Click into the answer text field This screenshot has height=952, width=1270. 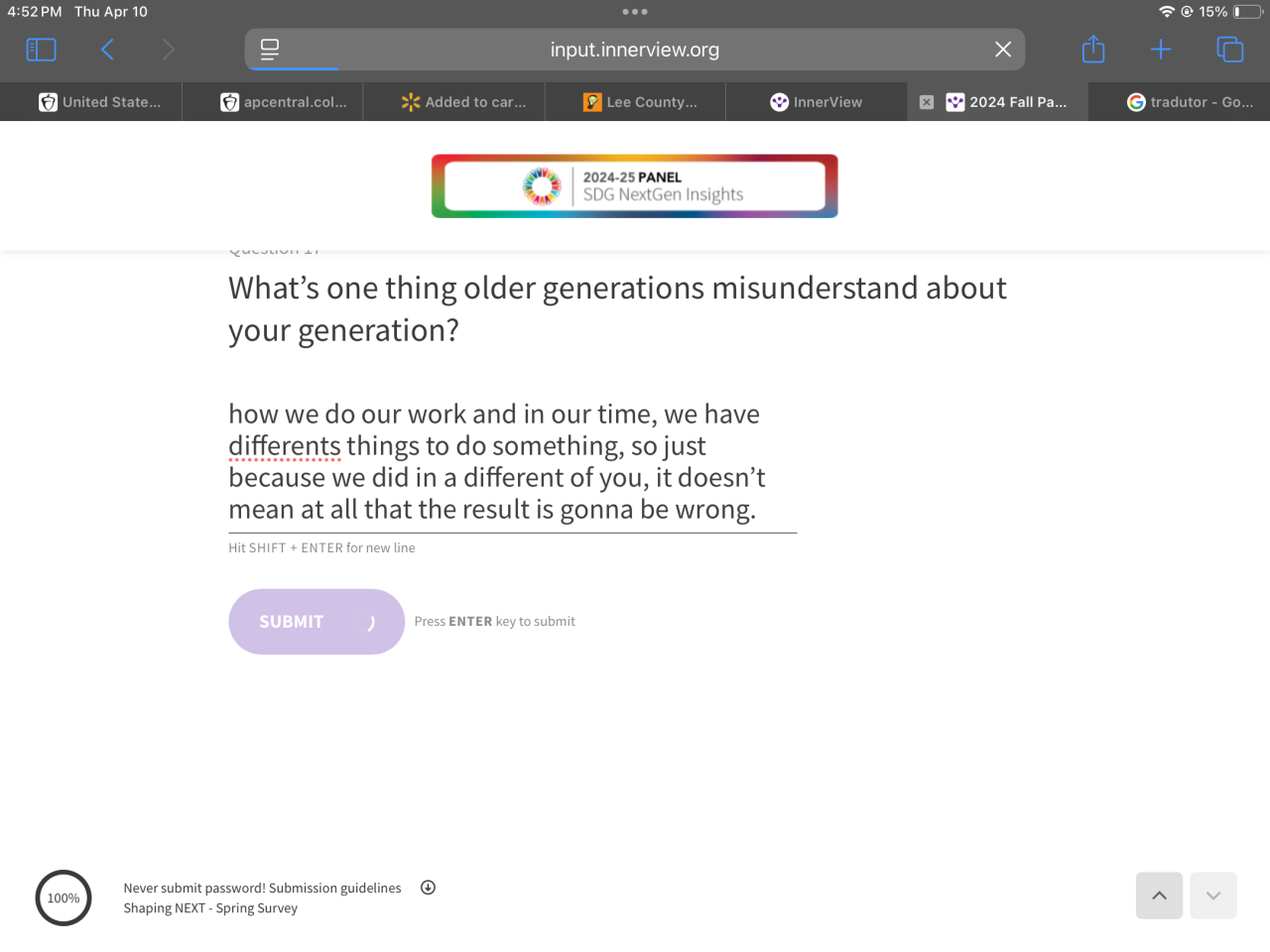[x=512, y=462]
